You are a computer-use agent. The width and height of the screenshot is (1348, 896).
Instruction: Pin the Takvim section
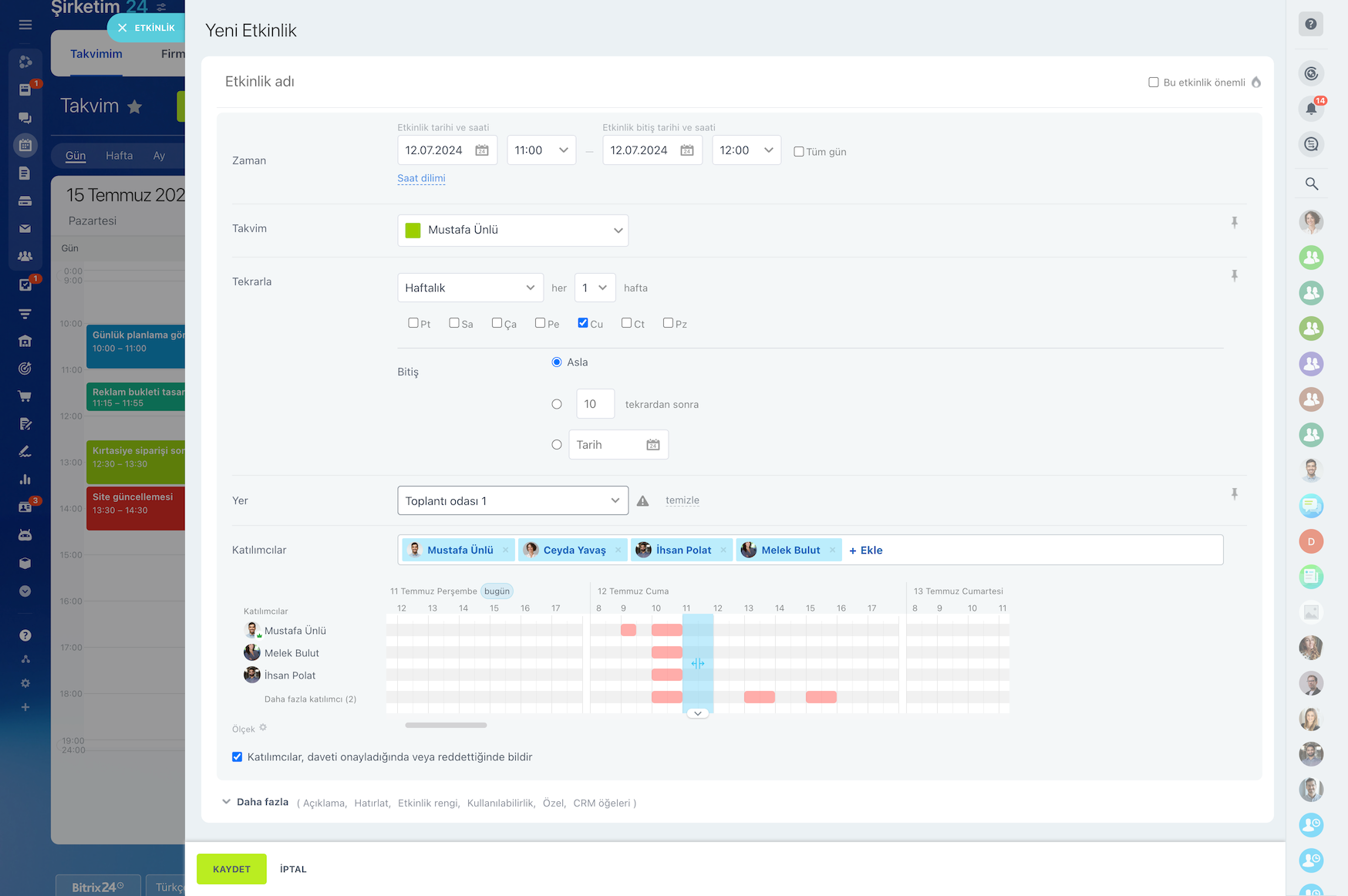(x=1234, y=223)
